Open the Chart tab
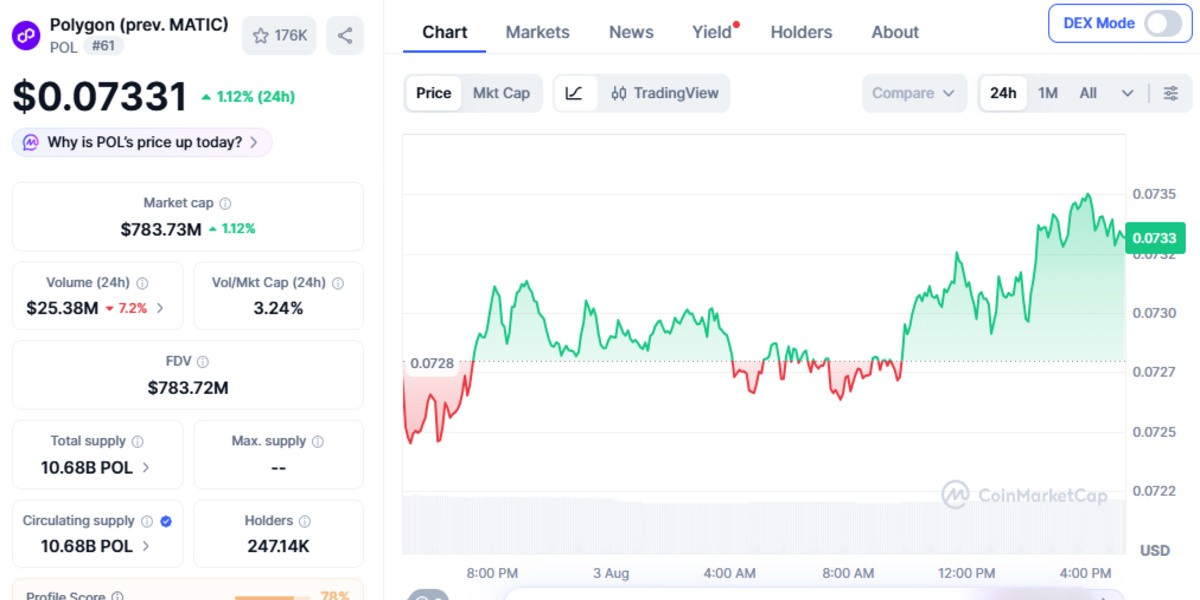The height and width of the screenshot is (600, 1200). [x=445, y=32]
